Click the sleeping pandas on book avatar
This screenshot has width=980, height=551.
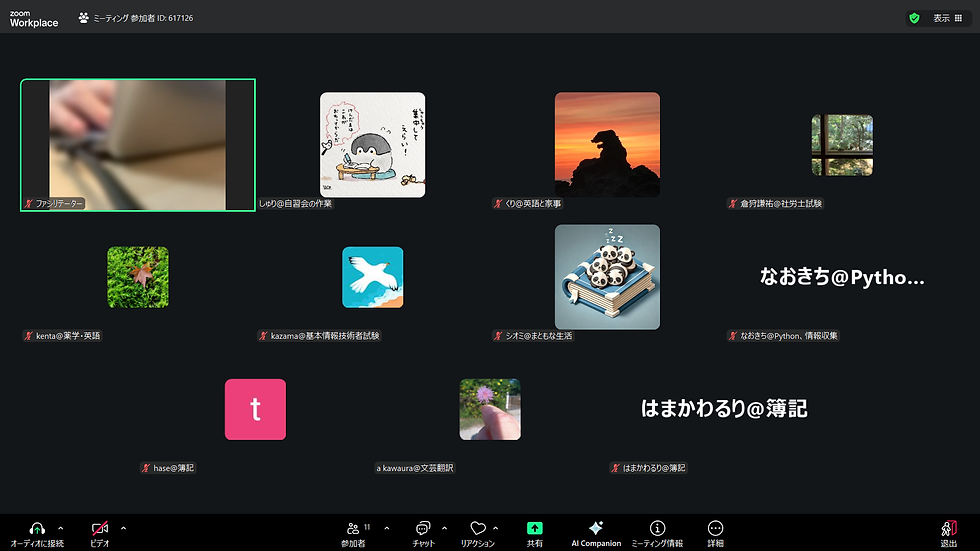pyautogui.click(x=608, y=277)
